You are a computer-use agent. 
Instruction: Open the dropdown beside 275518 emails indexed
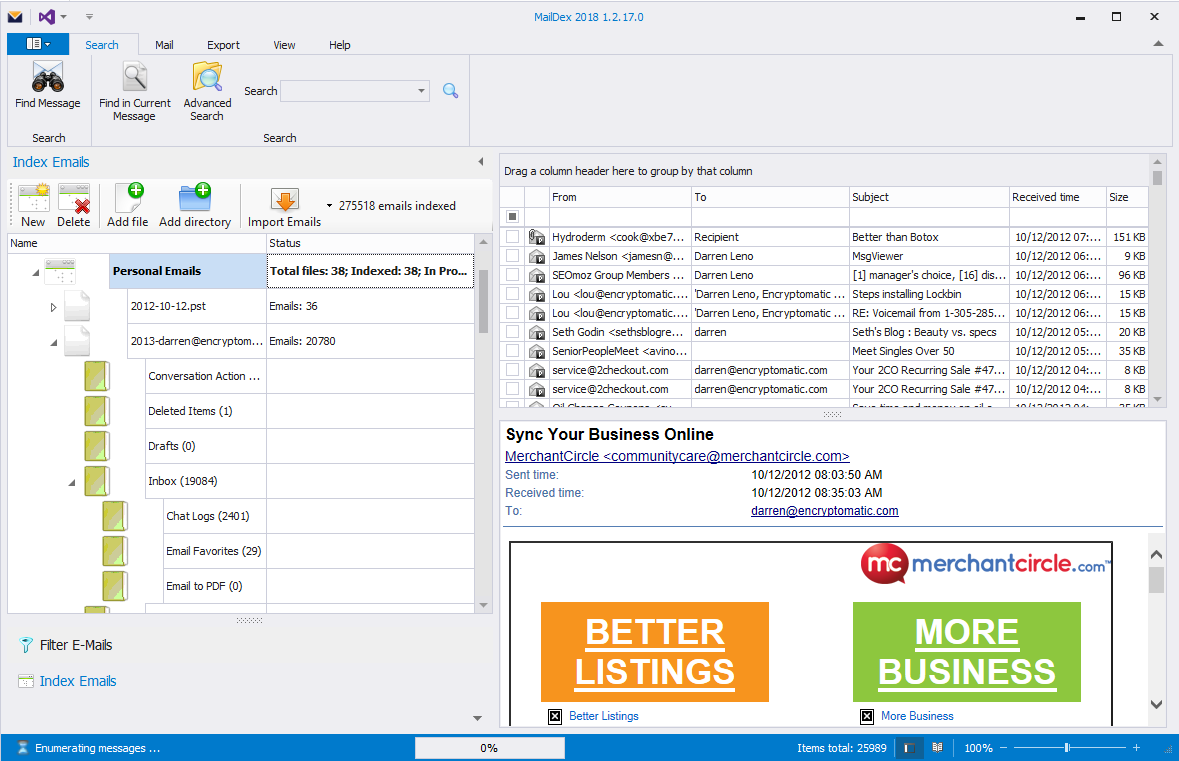pos(329,206)
